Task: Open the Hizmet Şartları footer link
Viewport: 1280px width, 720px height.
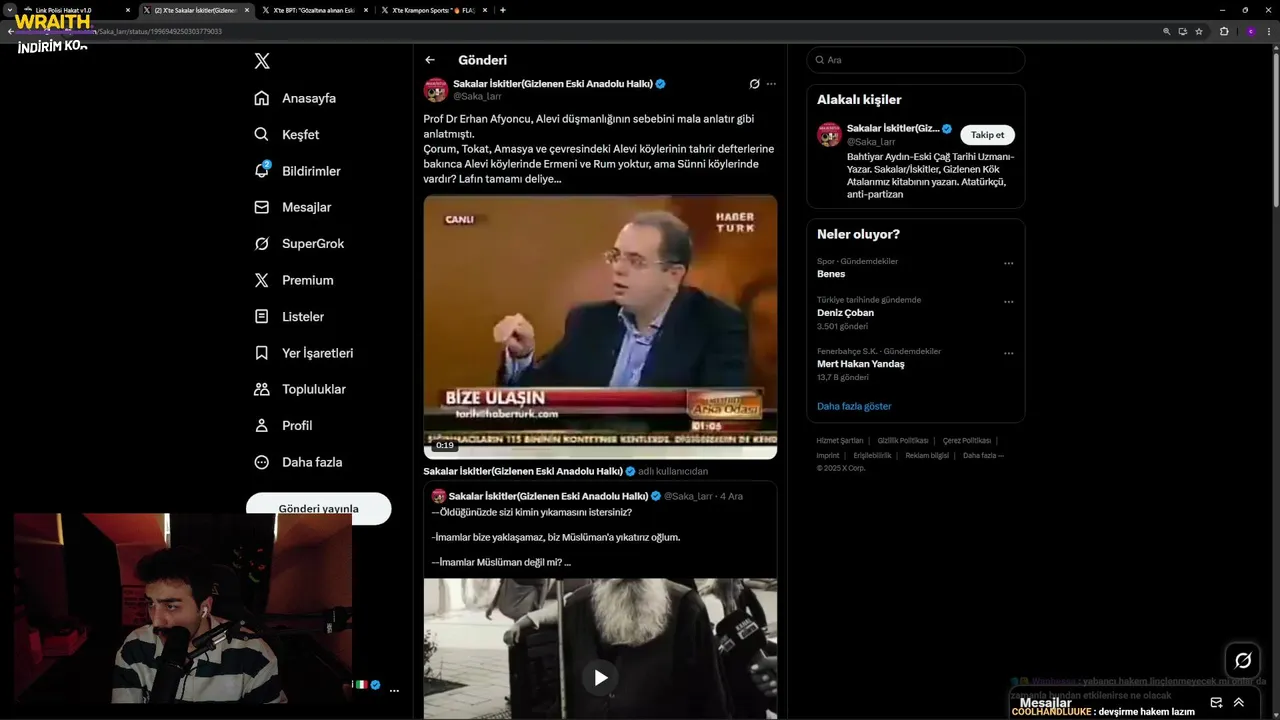Action: (839, 441)
